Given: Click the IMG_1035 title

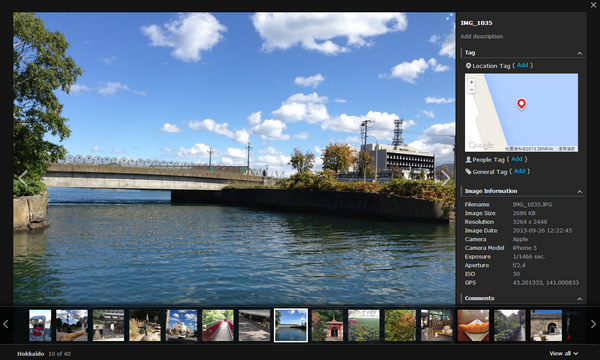Looking at the screenshot, I should point(476,23).
